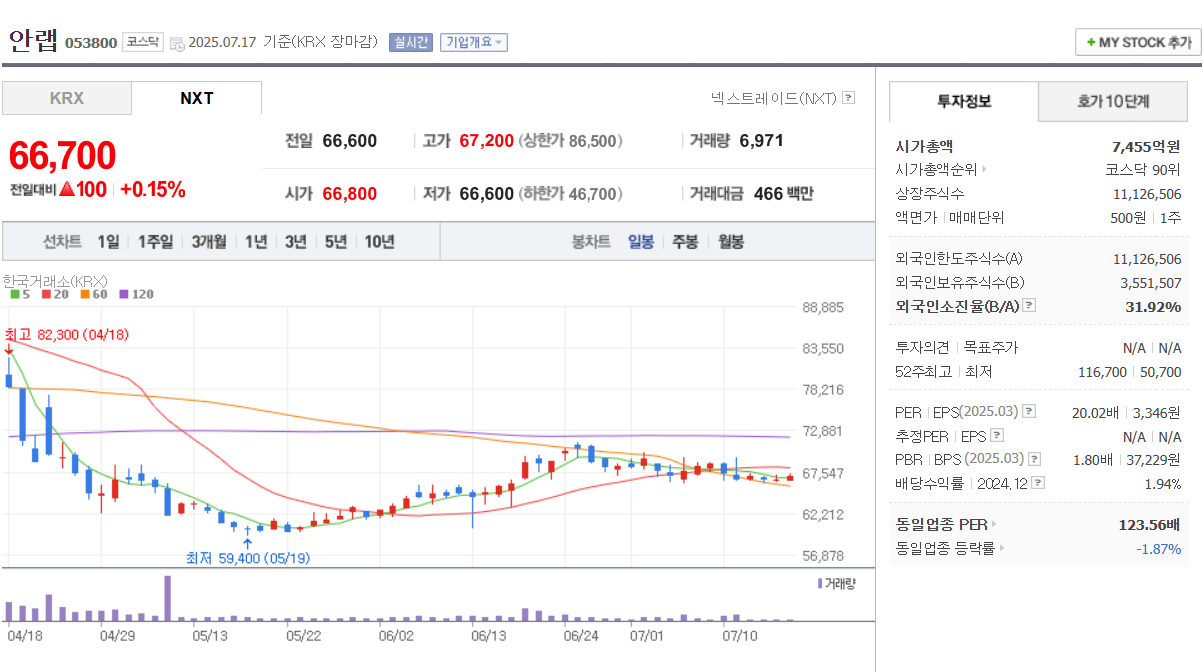This screenshot has height=672, width=1204.
Task: Click the 시가 value 66,800
Action: coord(349,194)
